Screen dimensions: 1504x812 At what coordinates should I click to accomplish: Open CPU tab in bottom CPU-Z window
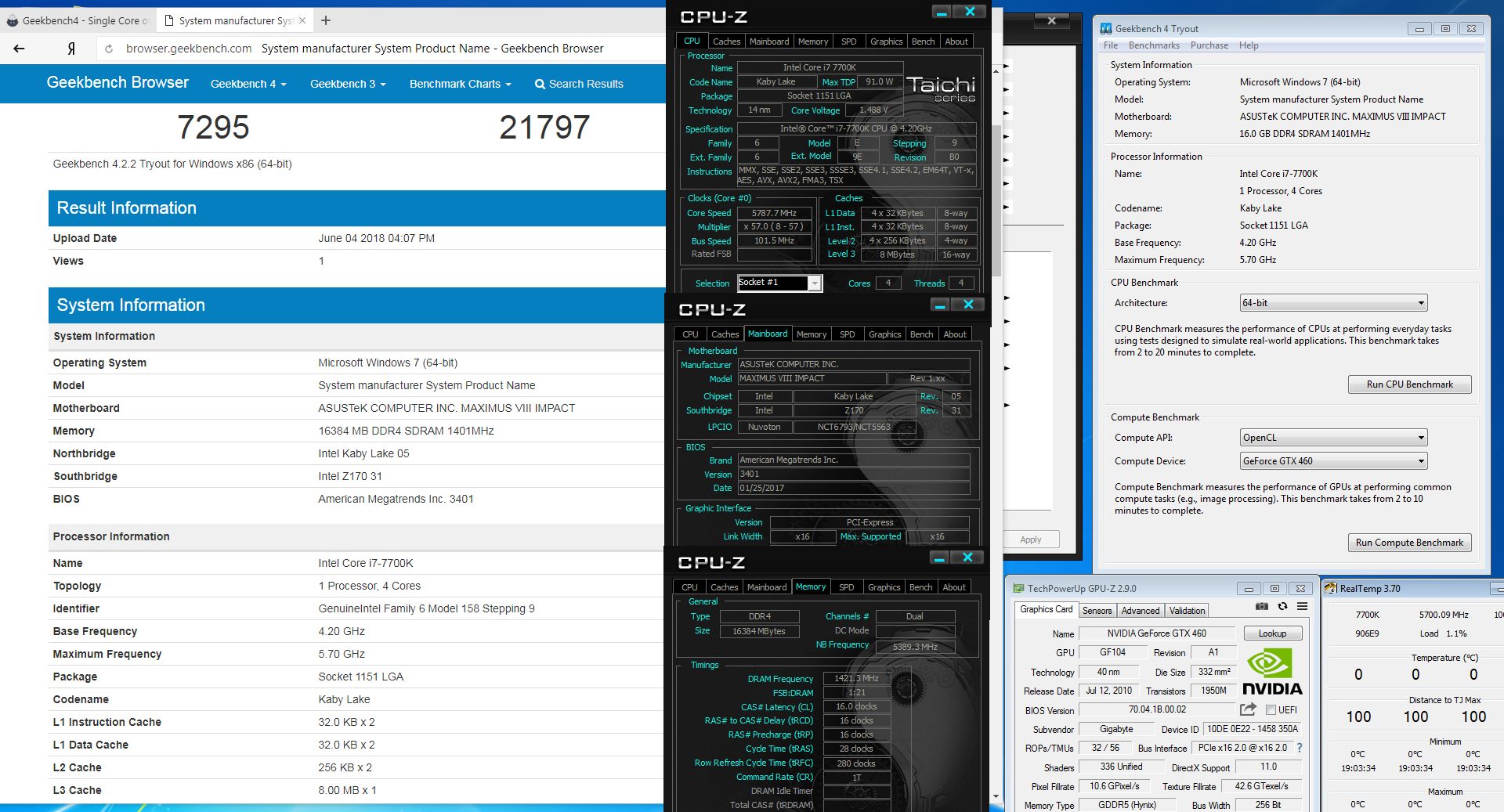(689, 587)
